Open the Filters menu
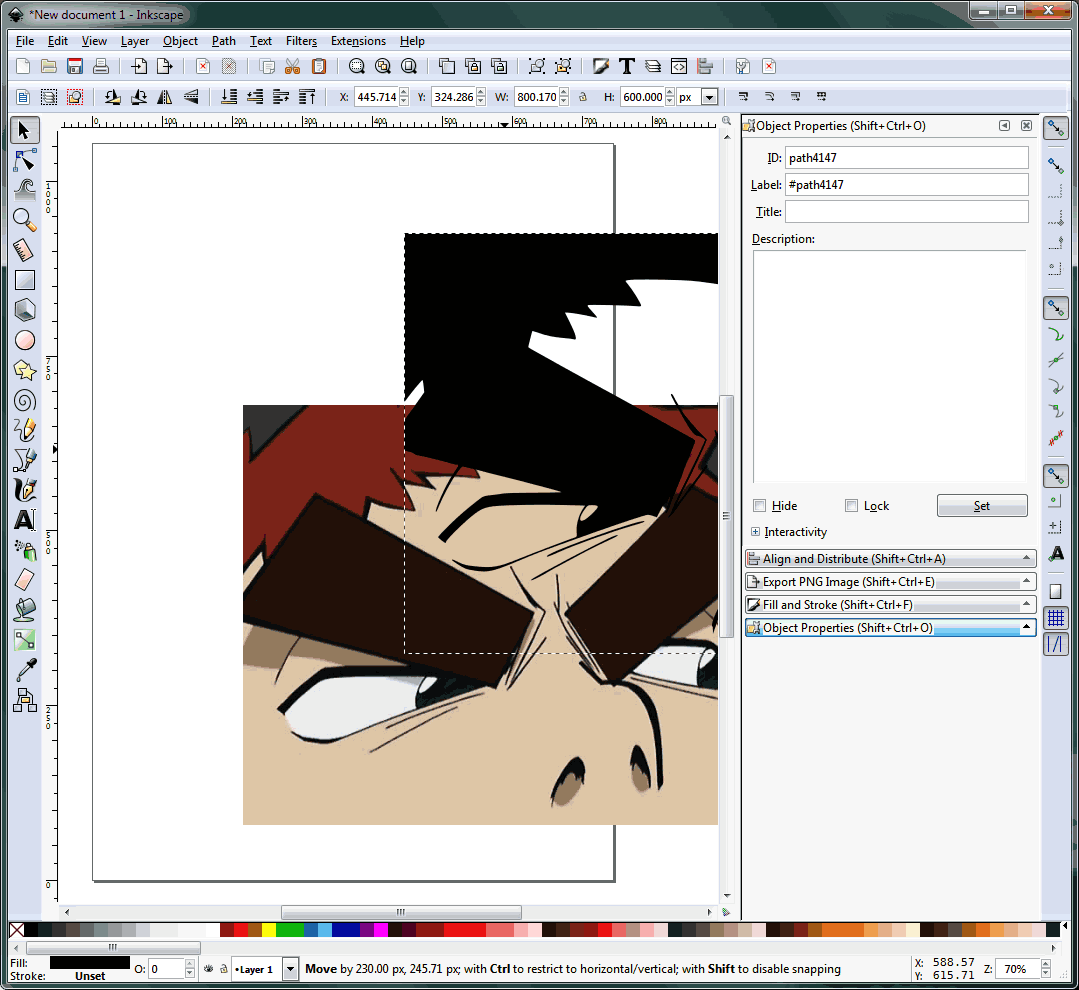 (x=301, y=41)
